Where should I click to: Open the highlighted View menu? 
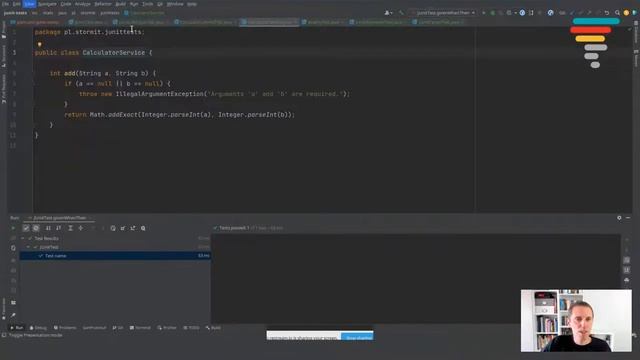(x=29, y=4)
